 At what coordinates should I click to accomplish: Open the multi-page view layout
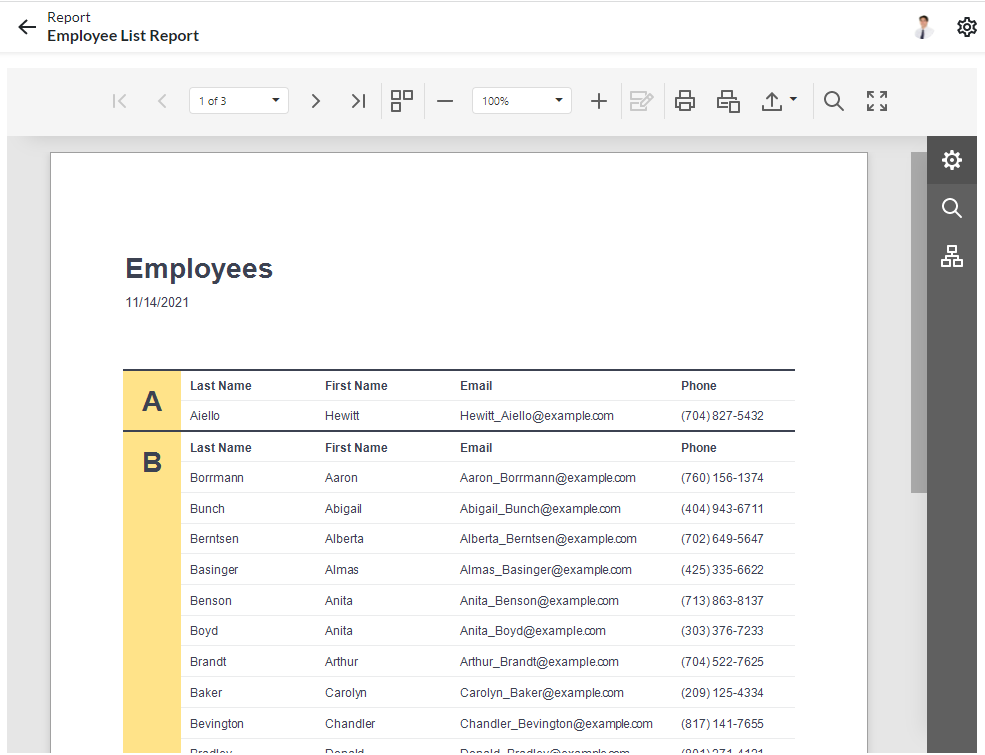click(x=402, y=101)
